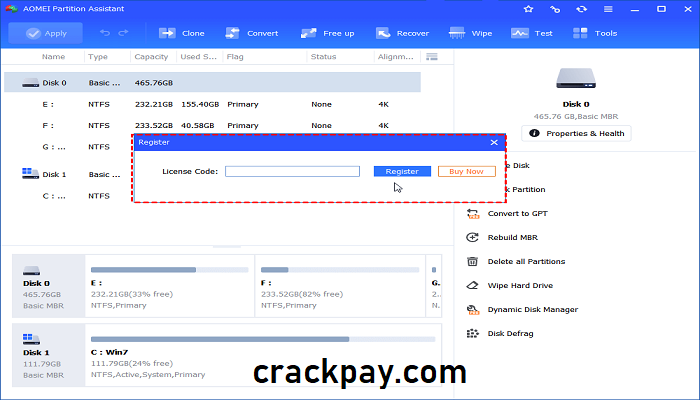Viewport: 700px width, 400px height.
Task: Select Disk 0 block in disk map
Action: (x=49, y=286)
